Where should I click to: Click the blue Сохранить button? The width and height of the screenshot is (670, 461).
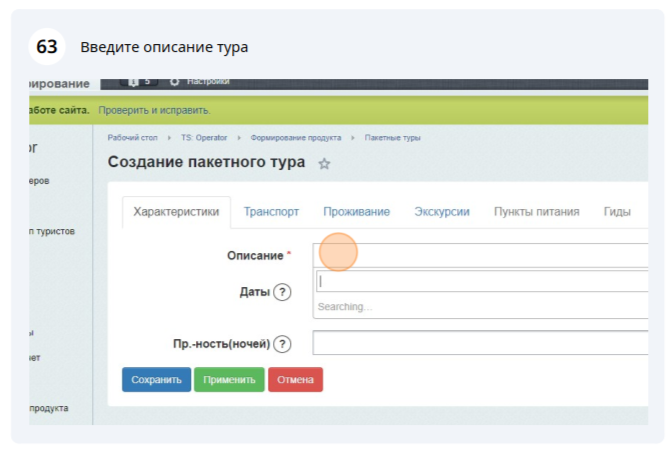[156, 379]
